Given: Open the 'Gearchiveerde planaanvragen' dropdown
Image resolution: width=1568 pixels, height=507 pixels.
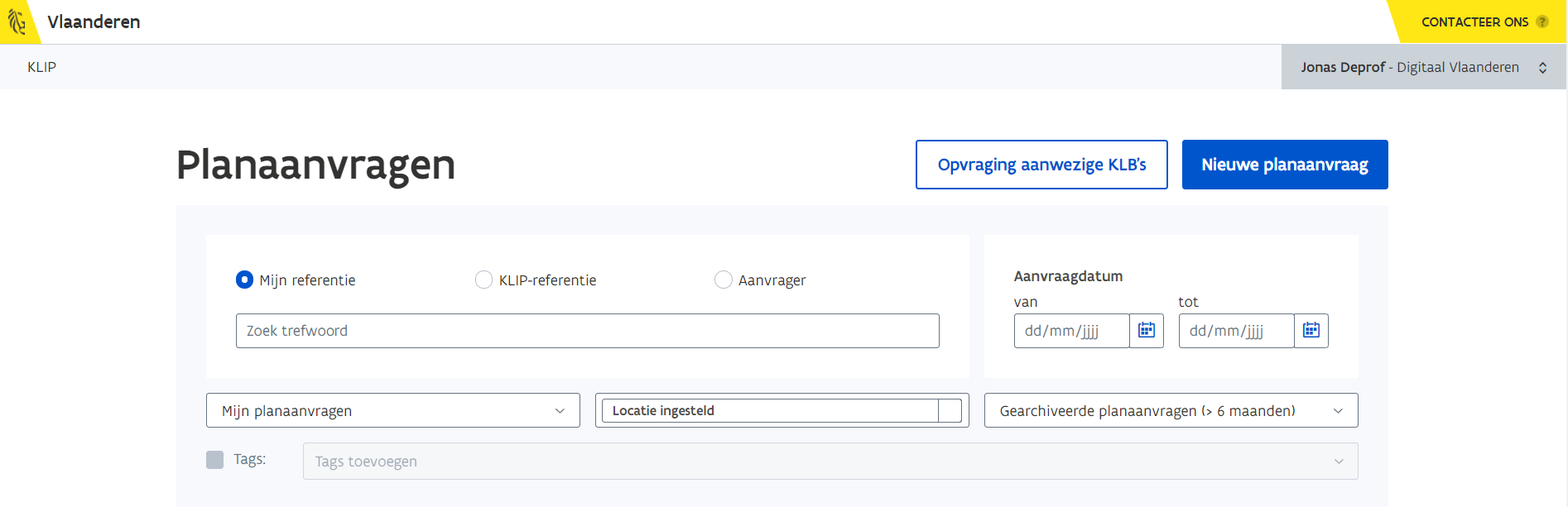Looking at the screenshot, I should tap(1171, 411).
